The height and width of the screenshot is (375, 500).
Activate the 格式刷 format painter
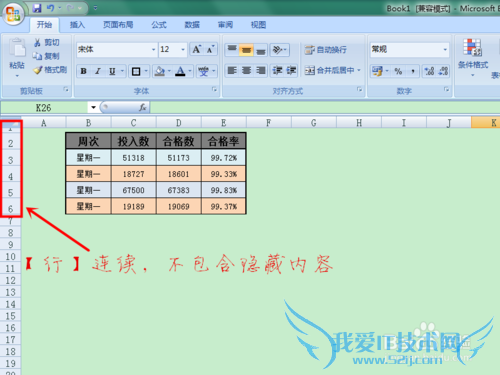(x=50, y=70)
